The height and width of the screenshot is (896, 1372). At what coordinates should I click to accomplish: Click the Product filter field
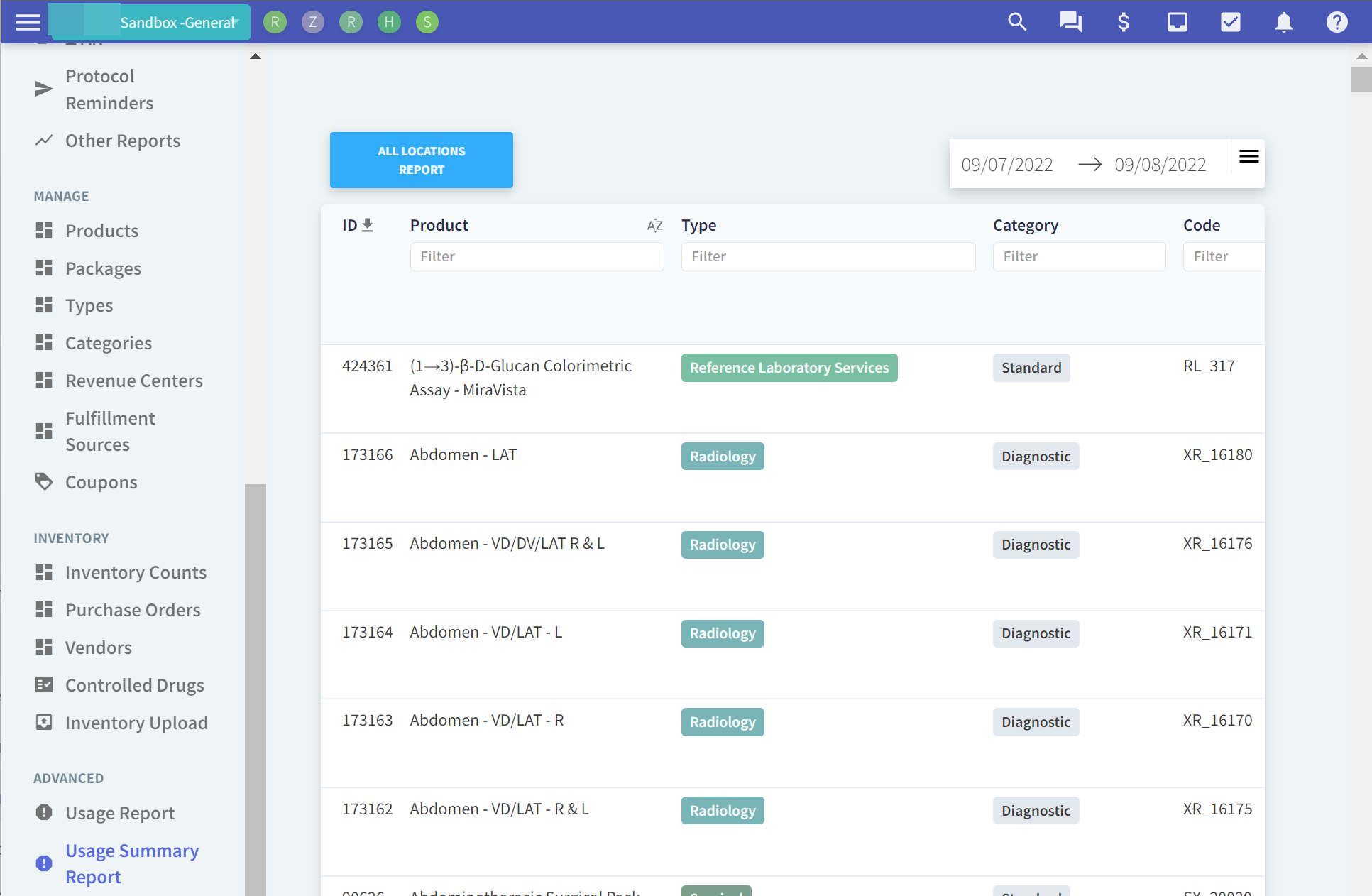(x=537, y=256)
